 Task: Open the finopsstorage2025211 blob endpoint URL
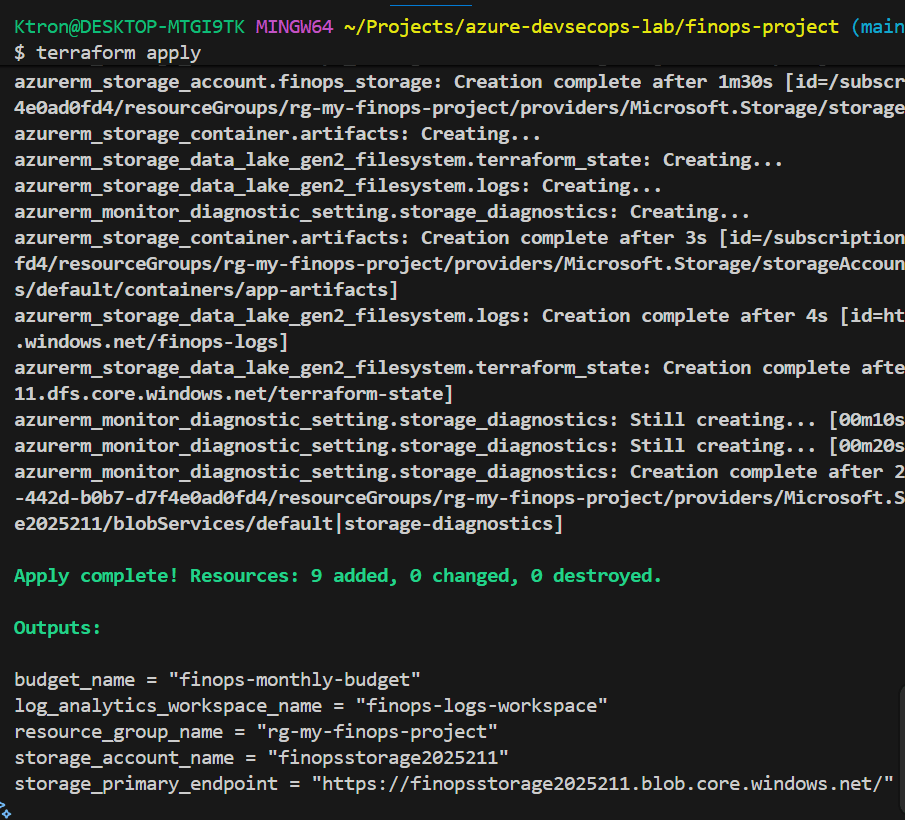(x=602, y=784)
